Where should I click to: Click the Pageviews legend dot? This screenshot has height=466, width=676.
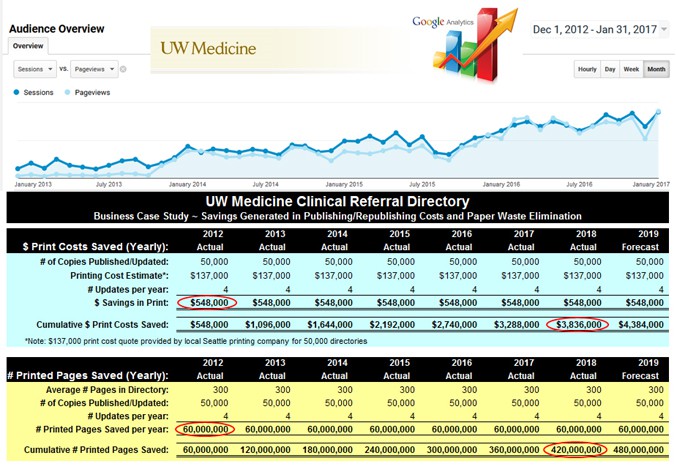pyautogui.click(x=67, y=92)
